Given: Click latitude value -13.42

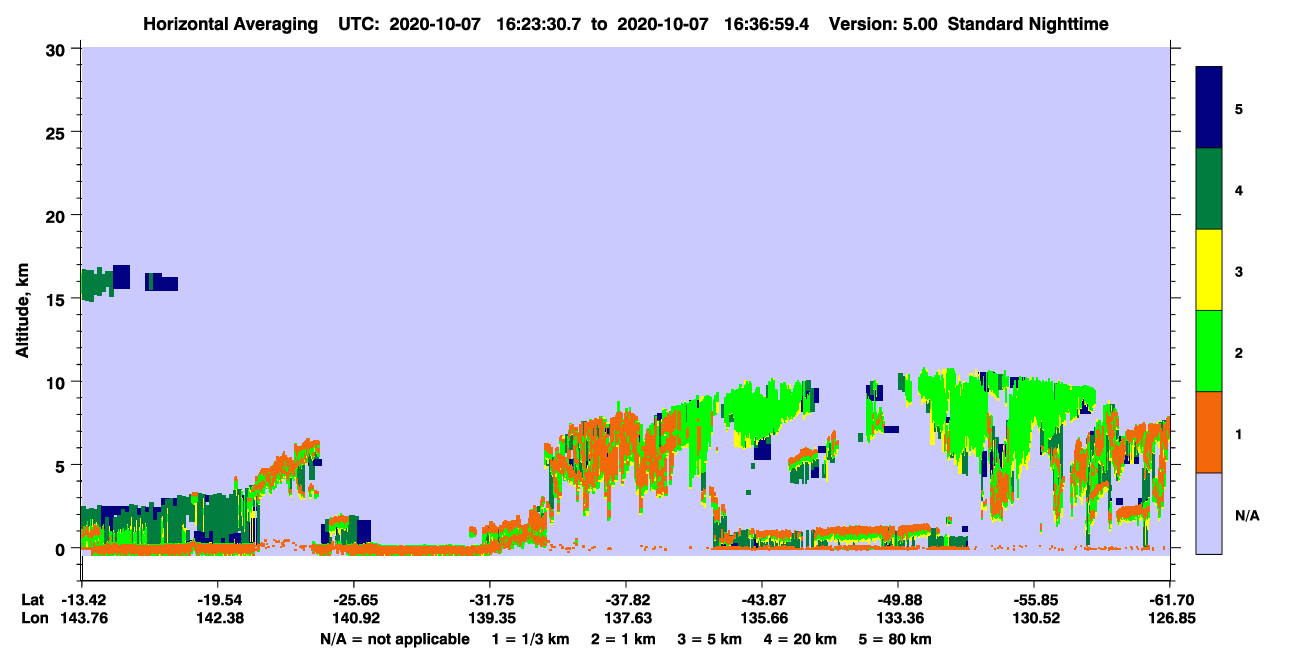Looking at the screenshot, I should point(83,600).
